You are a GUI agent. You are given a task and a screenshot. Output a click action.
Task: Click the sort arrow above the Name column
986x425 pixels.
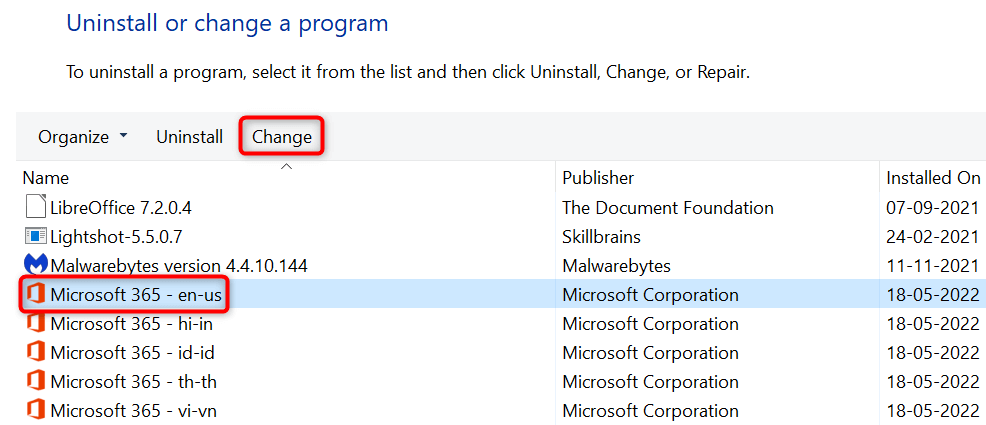(286, 166)
